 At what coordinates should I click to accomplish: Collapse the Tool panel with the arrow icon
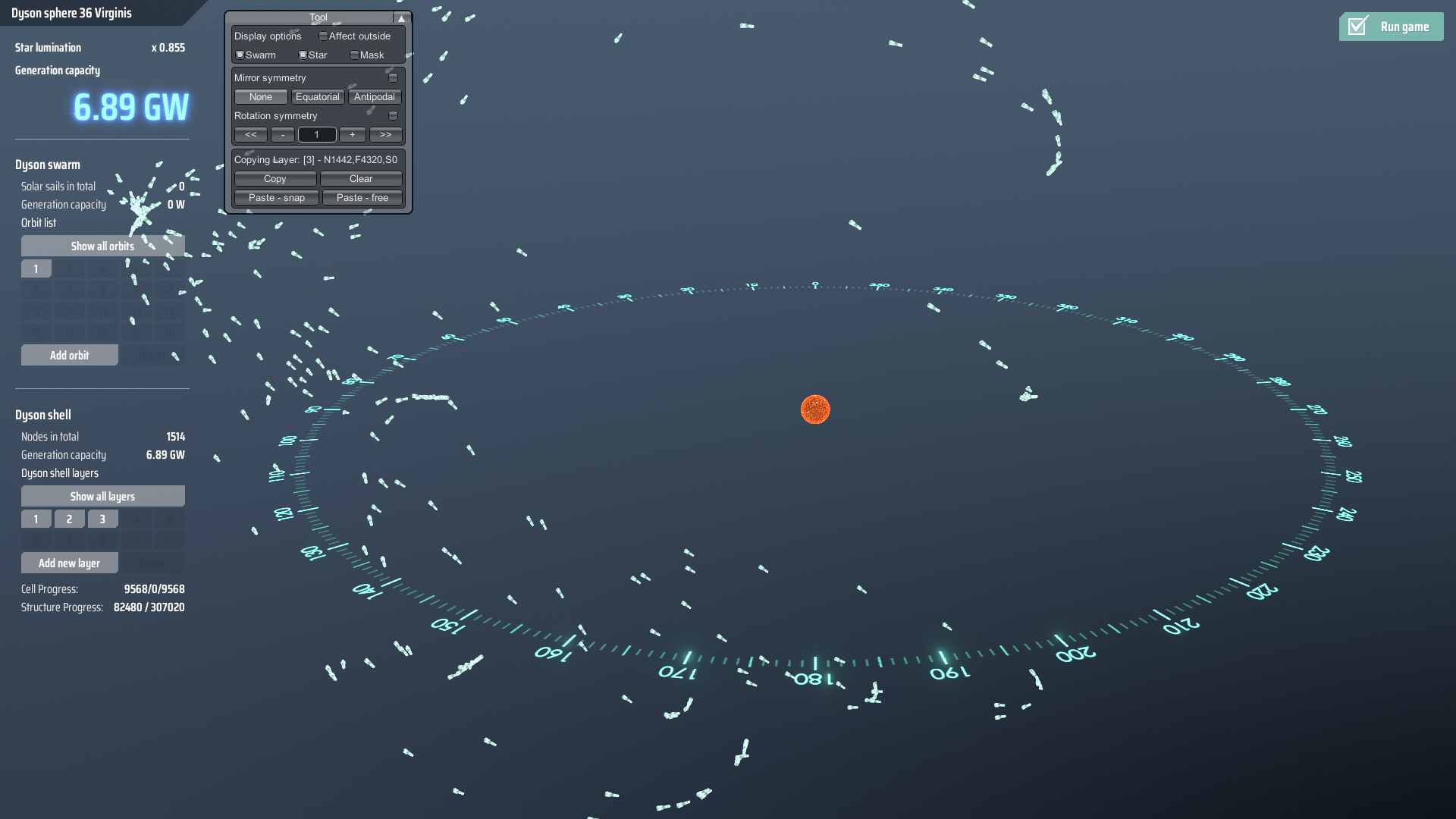pyautogui.click(x=401, y=17)
